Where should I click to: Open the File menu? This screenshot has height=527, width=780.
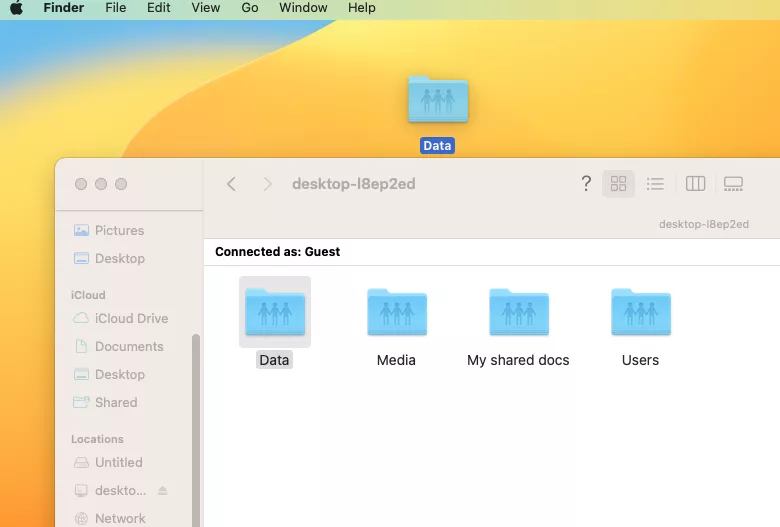[x=116, y=8]
